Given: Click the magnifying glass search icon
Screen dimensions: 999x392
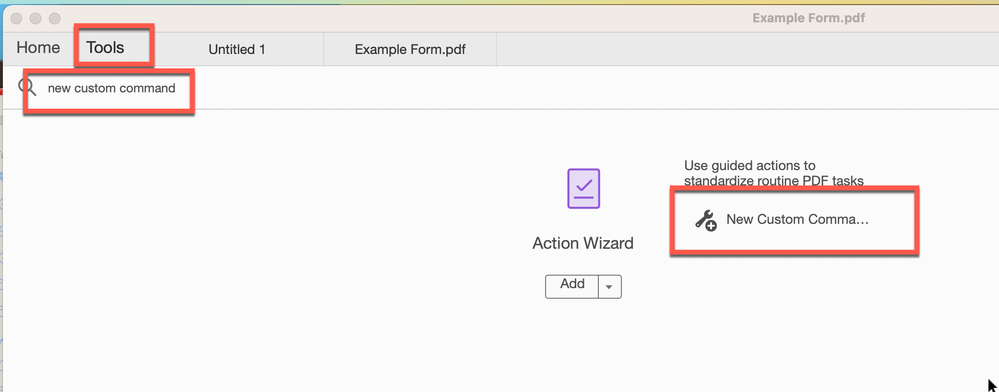Looking at the screenshot, I should tap(27, 87).
